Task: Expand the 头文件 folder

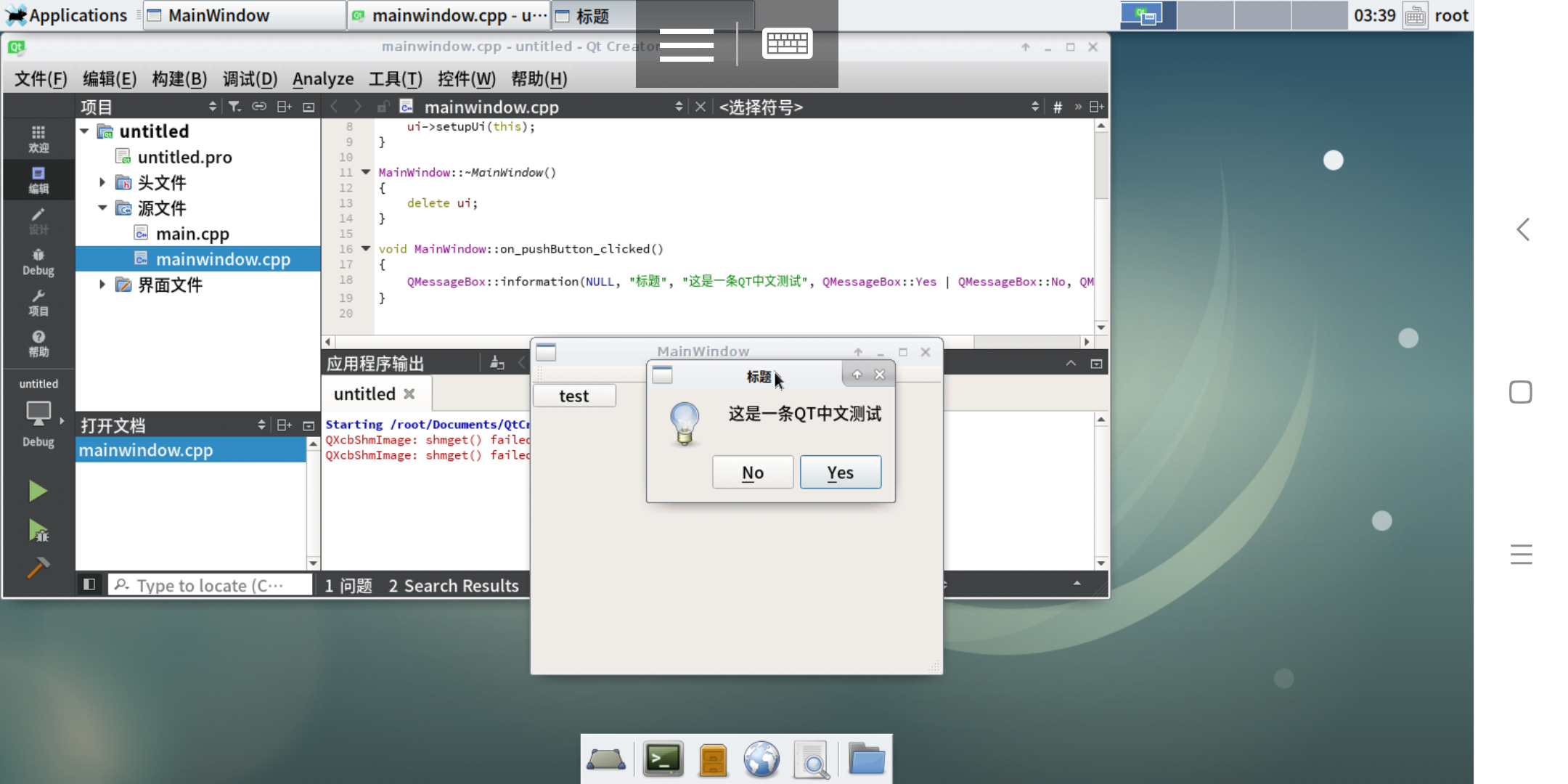Action: click(102, 182)
